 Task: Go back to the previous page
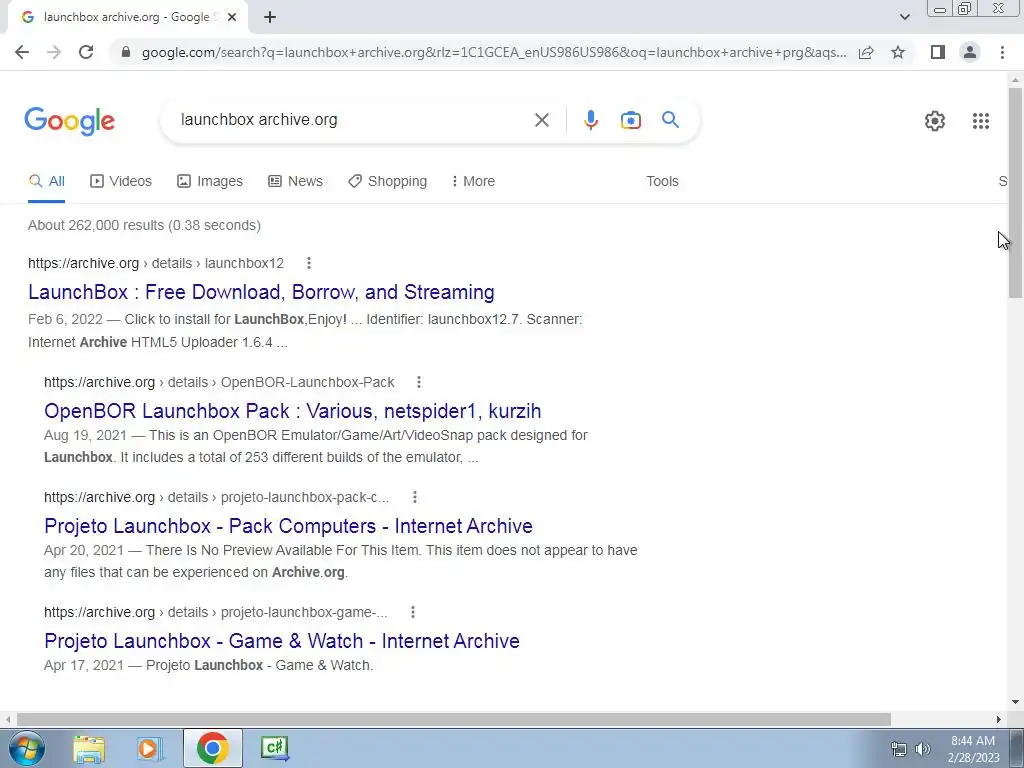[x=22, y=52]
